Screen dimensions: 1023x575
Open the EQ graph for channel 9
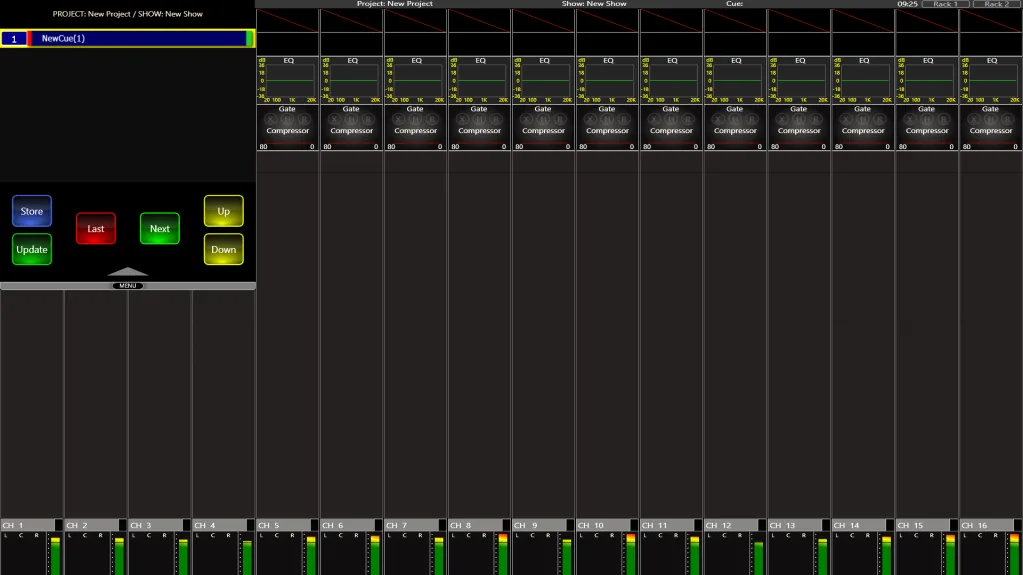pos(543,80)
